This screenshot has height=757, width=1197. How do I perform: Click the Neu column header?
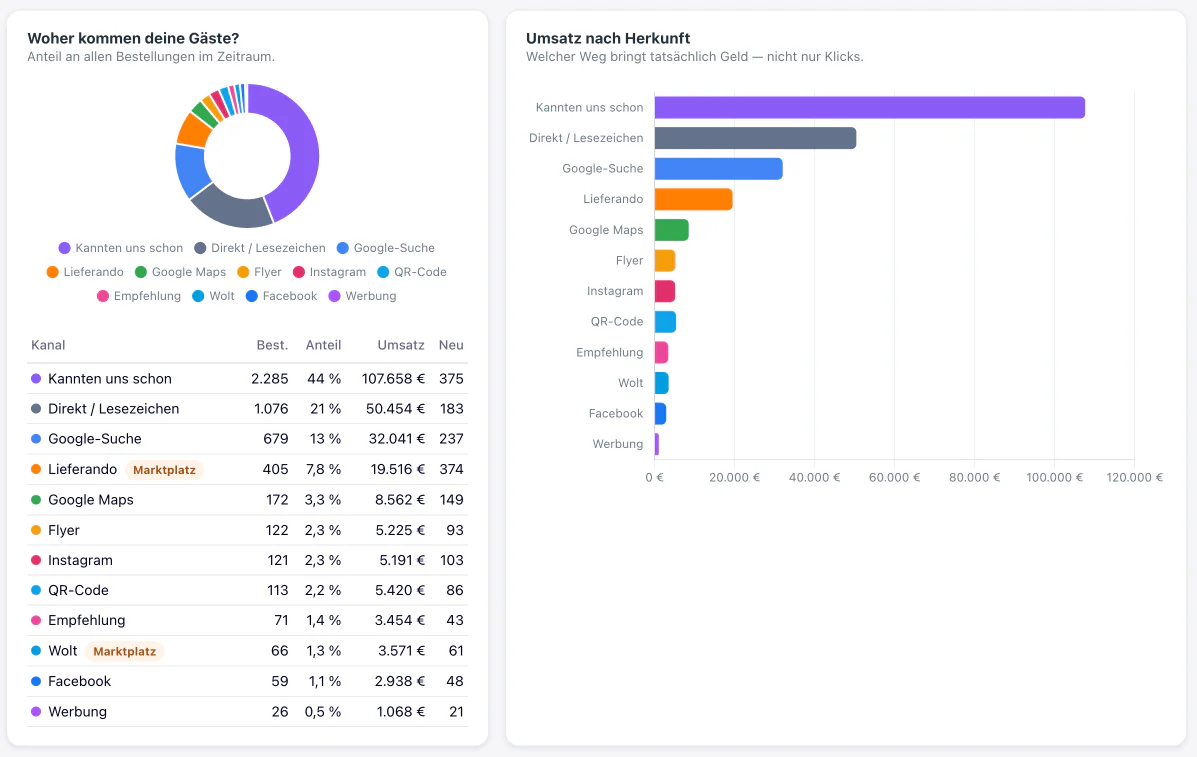point(451,345)
